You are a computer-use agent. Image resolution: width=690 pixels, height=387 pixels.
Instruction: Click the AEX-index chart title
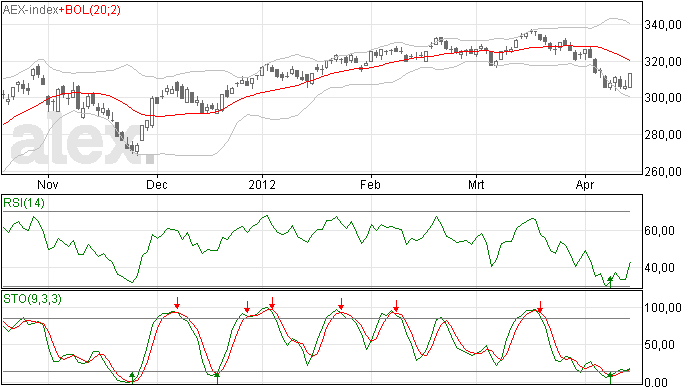[30, 10]
